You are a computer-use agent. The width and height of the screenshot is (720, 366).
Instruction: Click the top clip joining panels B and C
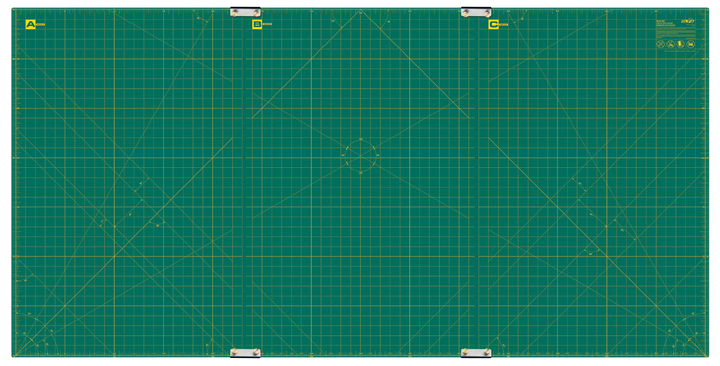tap(476, 12)
